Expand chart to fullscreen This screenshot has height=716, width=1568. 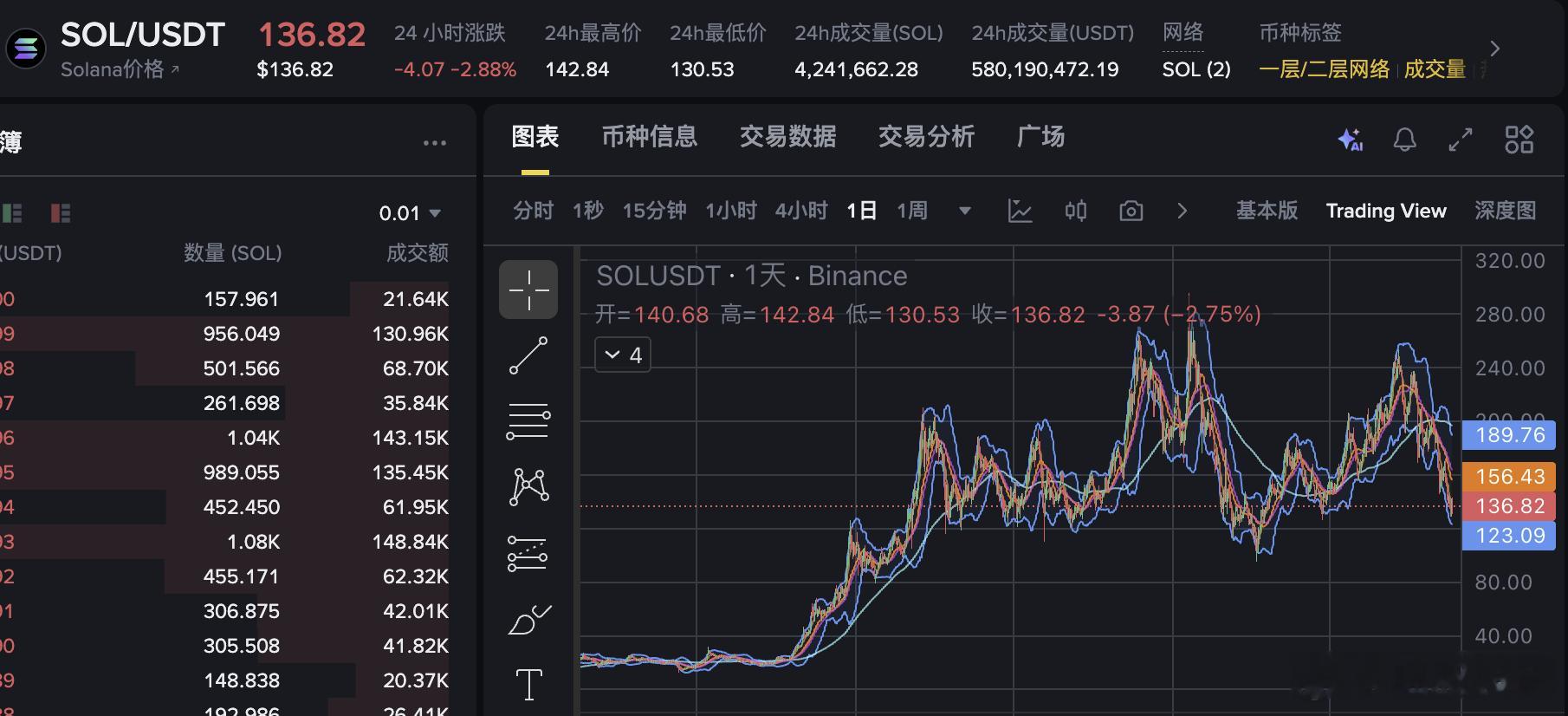coord(1461,140)
